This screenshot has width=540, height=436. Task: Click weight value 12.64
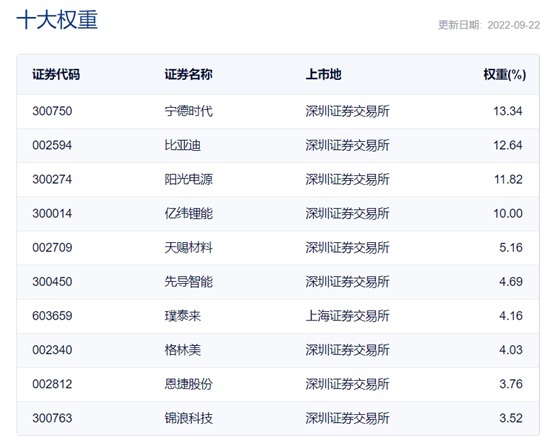click(508, 145)
